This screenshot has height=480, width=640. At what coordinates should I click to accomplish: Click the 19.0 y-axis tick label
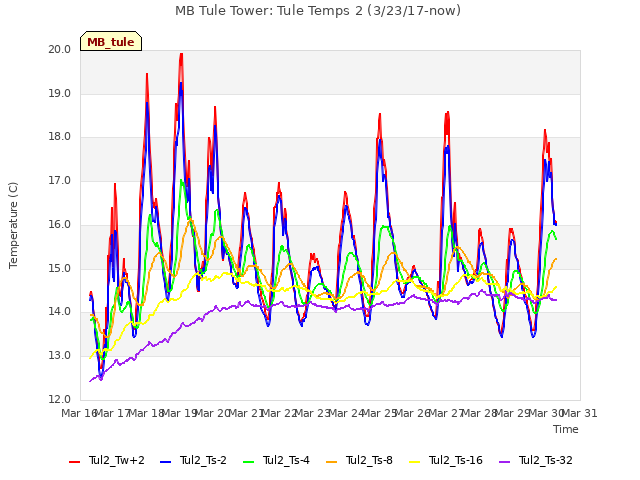pyautogui.click(x=60, y=93)
